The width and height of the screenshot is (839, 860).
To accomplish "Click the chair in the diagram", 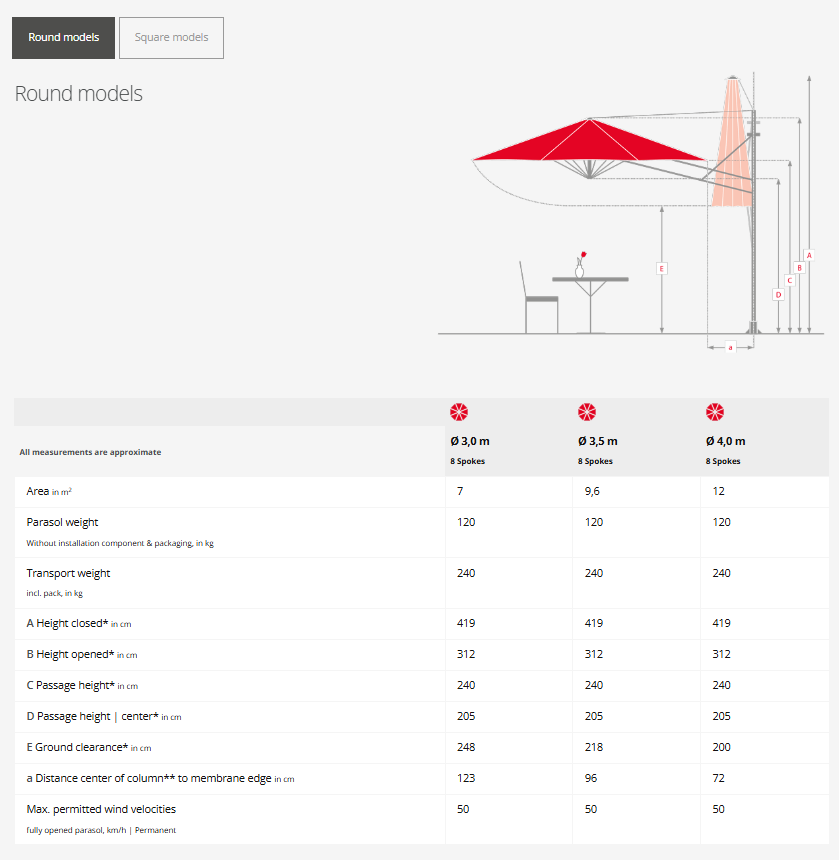I will tap(537, 299).
